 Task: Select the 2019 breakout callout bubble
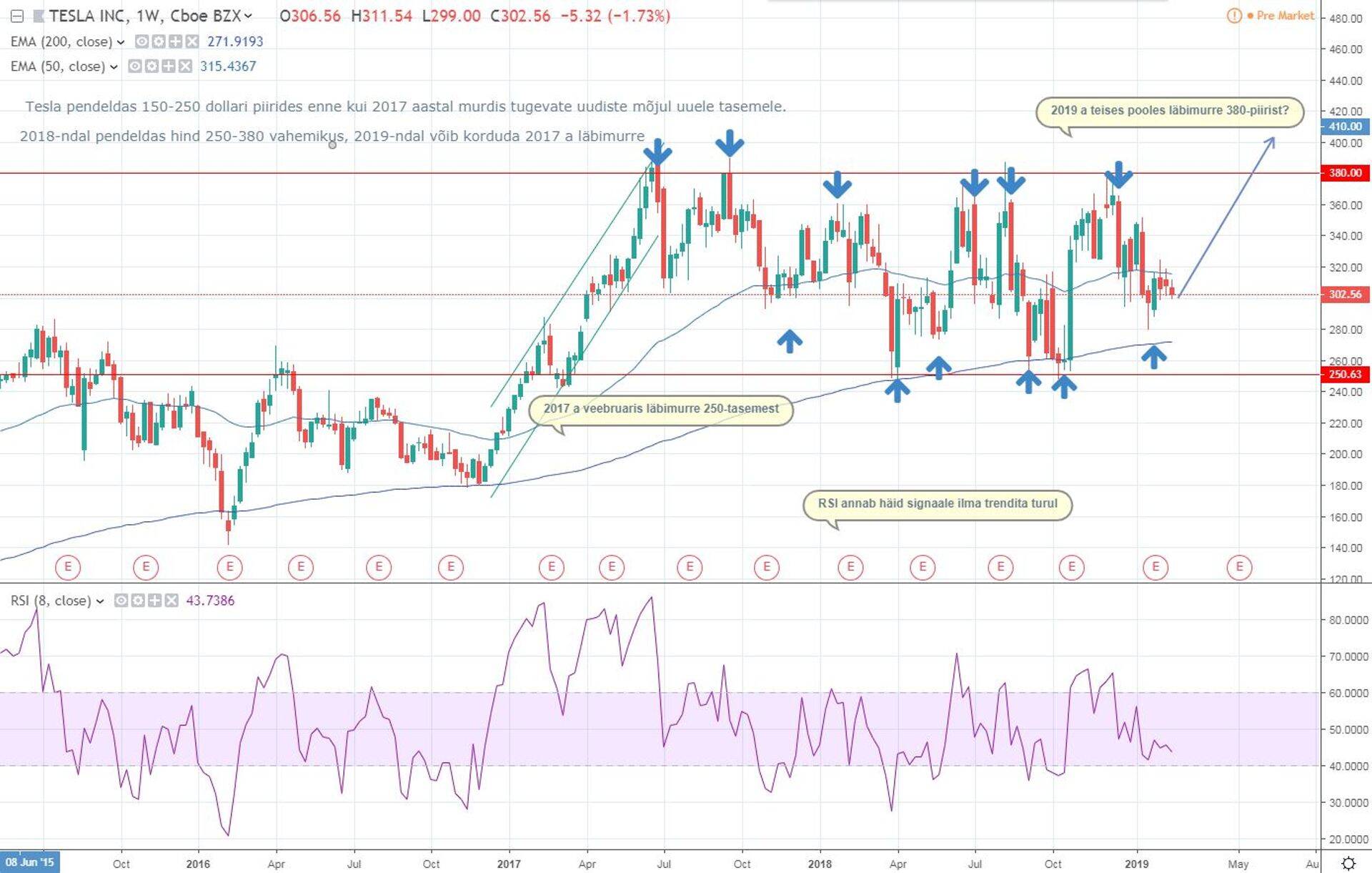point(1169,111)
